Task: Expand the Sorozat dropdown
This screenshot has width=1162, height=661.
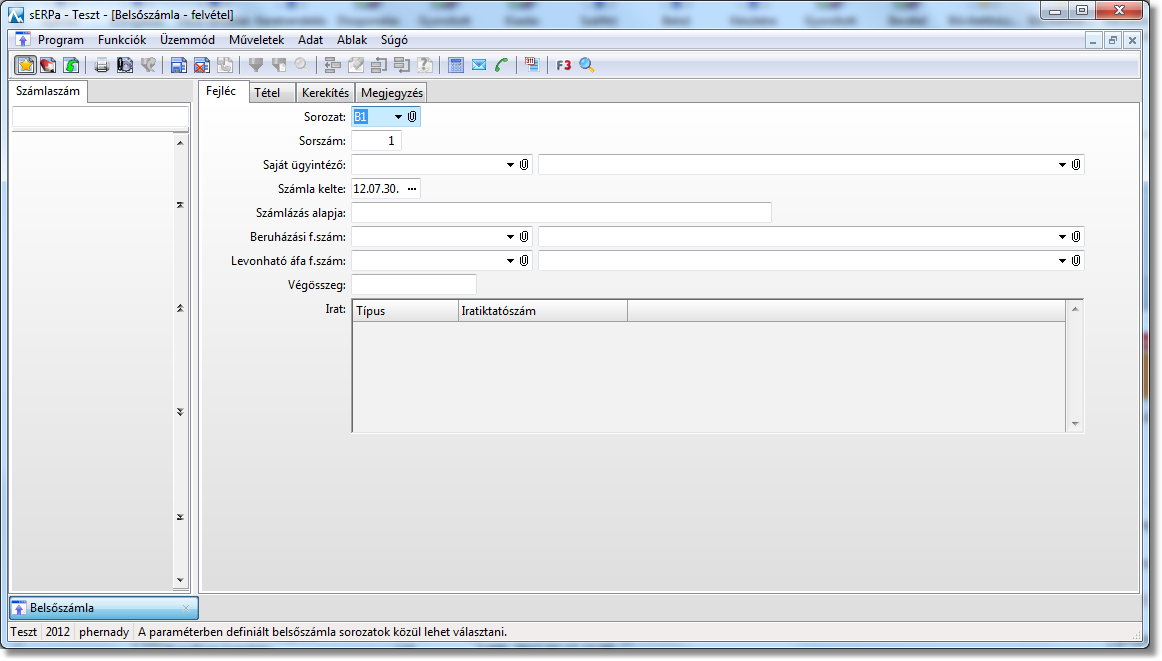Action: click(397, 117)
